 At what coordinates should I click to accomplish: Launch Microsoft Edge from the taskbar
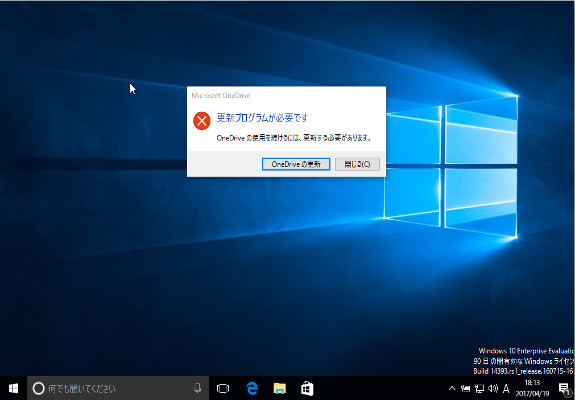coord(252,388)
